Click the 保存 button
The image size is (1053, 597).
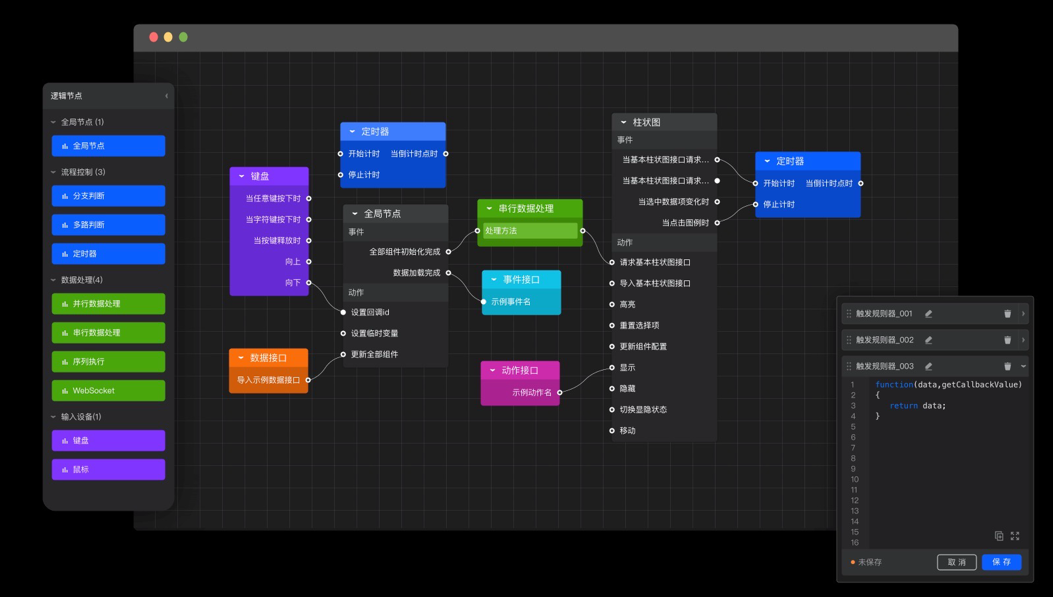(1001, 562)
